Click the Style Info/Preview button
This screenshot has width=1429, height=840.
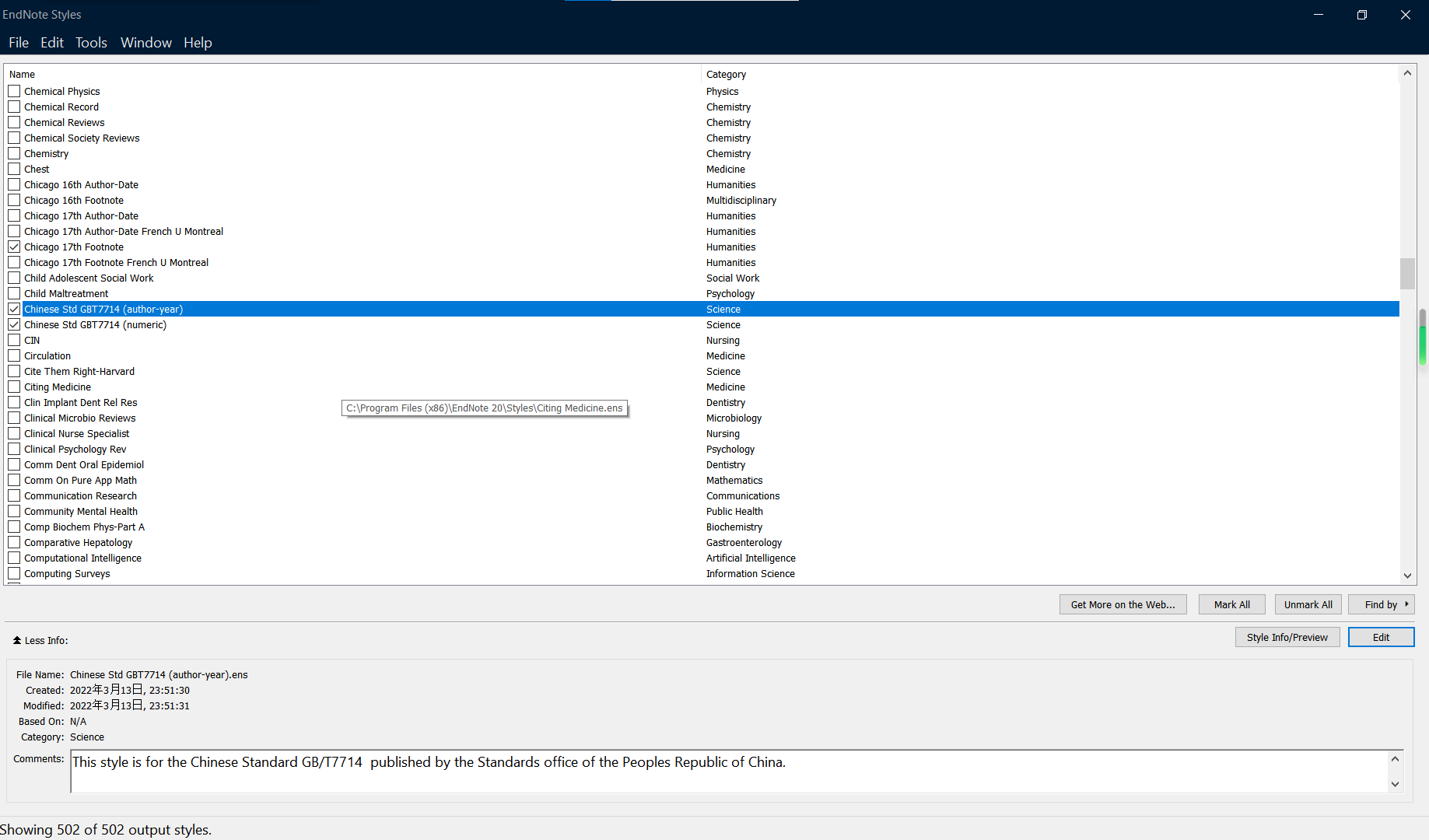point(1287,637)
